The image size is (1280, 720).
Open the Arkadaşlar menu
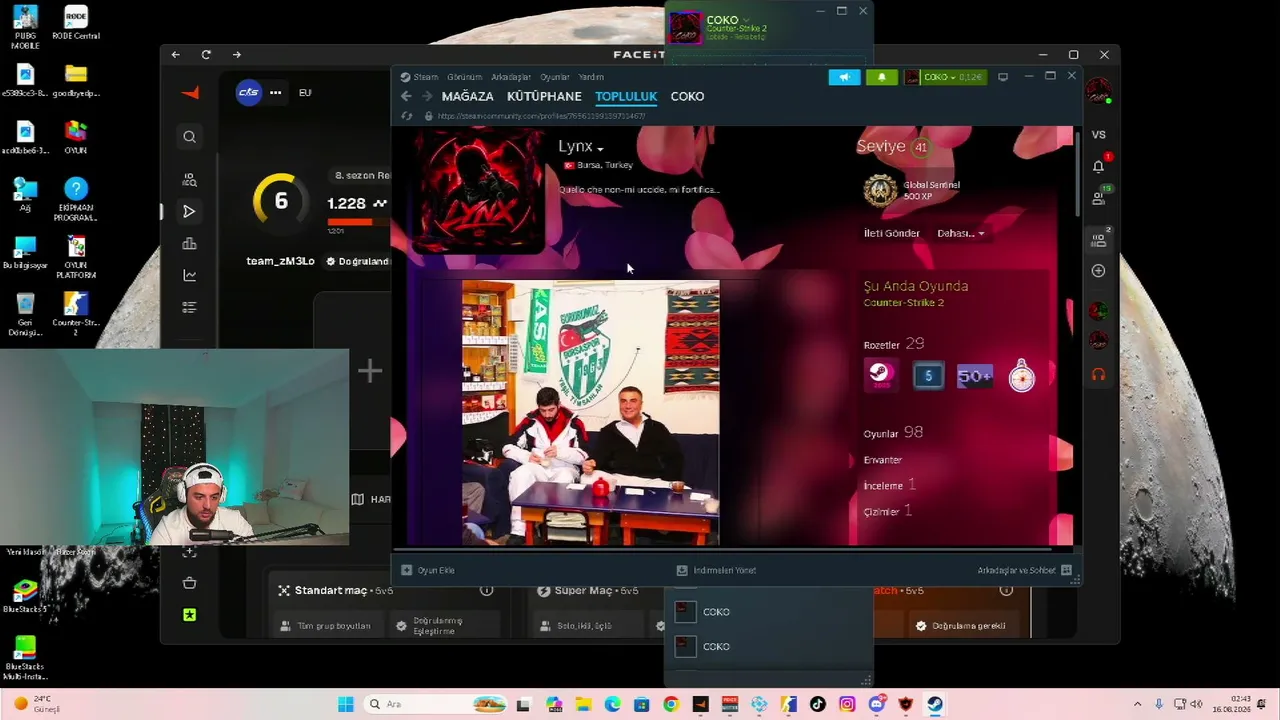coord(511,77)
